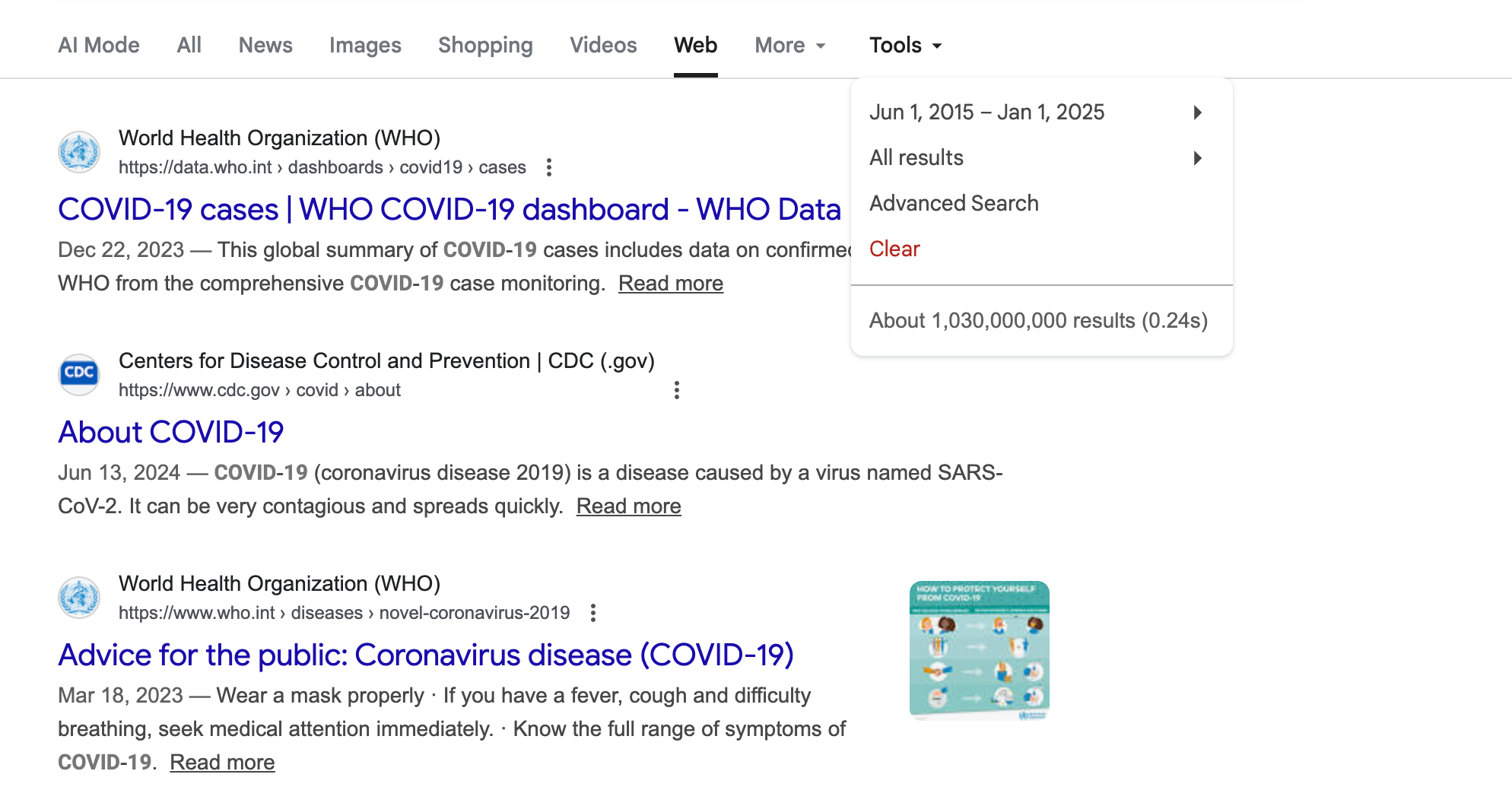Click Read more under CDC snippet
This screenshot has height=806, width=1512.
tap(628, 506)
